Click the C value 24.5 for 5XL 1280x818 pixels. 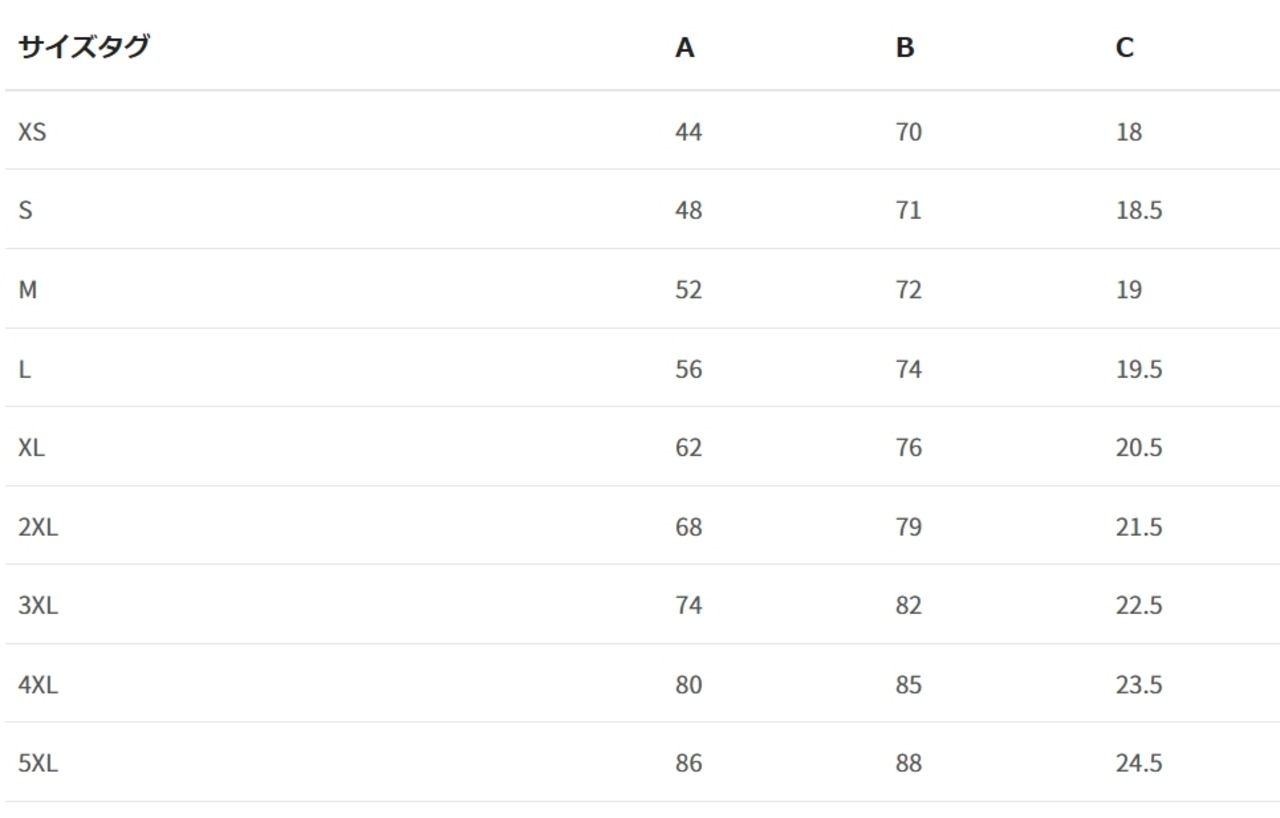coord(1139,764)
